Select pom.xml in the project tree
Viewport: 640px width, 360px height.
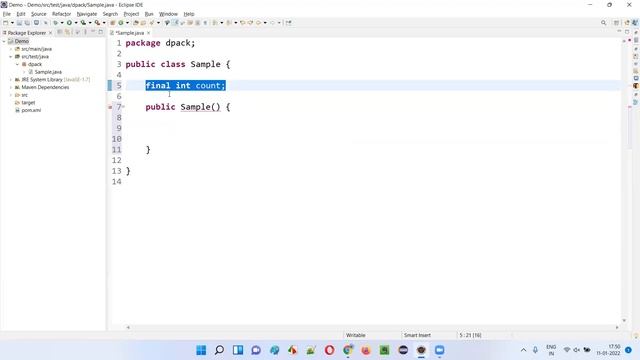31,110
